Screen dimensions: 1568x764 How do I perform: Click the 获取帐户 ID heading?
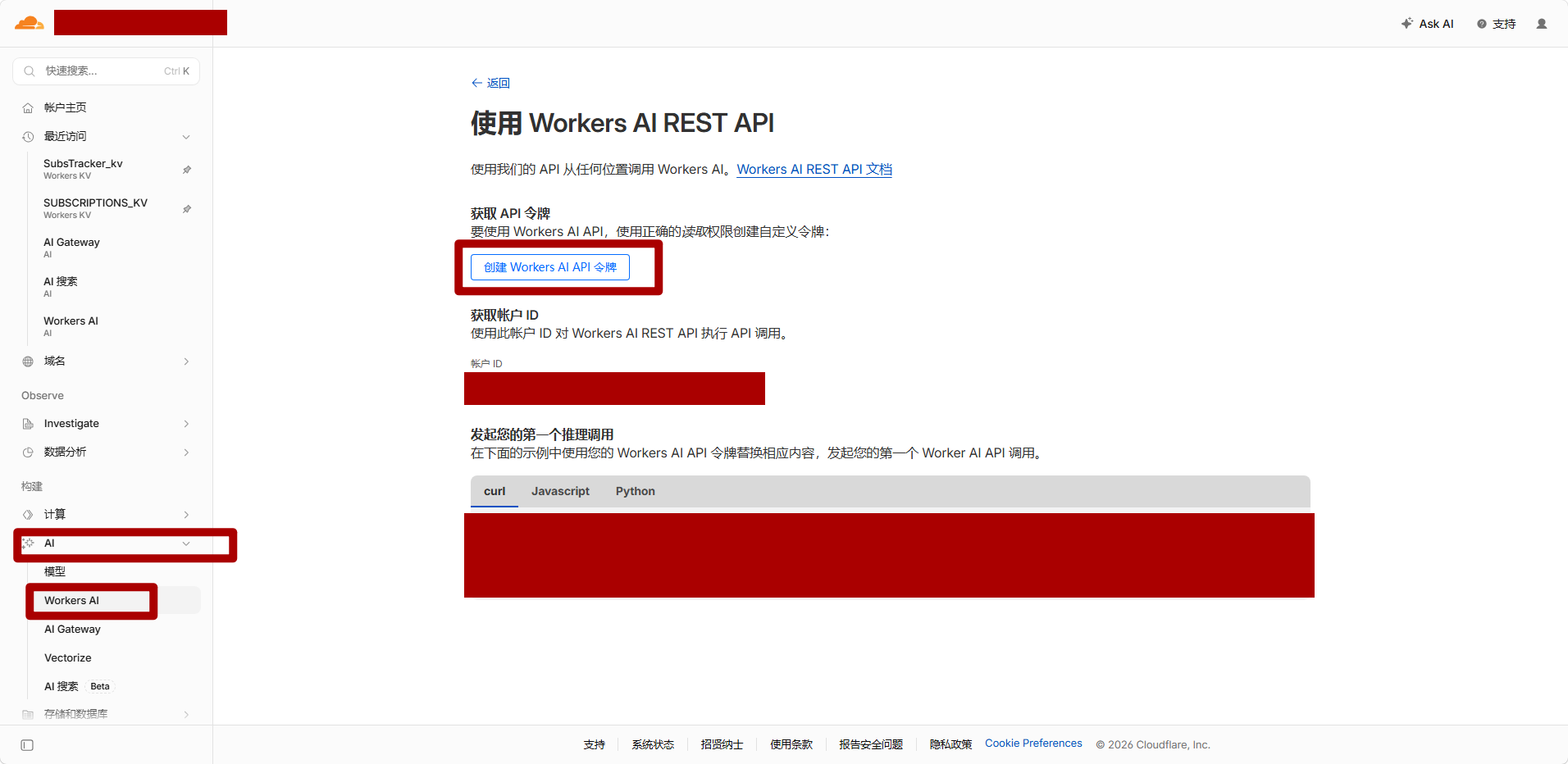click(504, 315)
